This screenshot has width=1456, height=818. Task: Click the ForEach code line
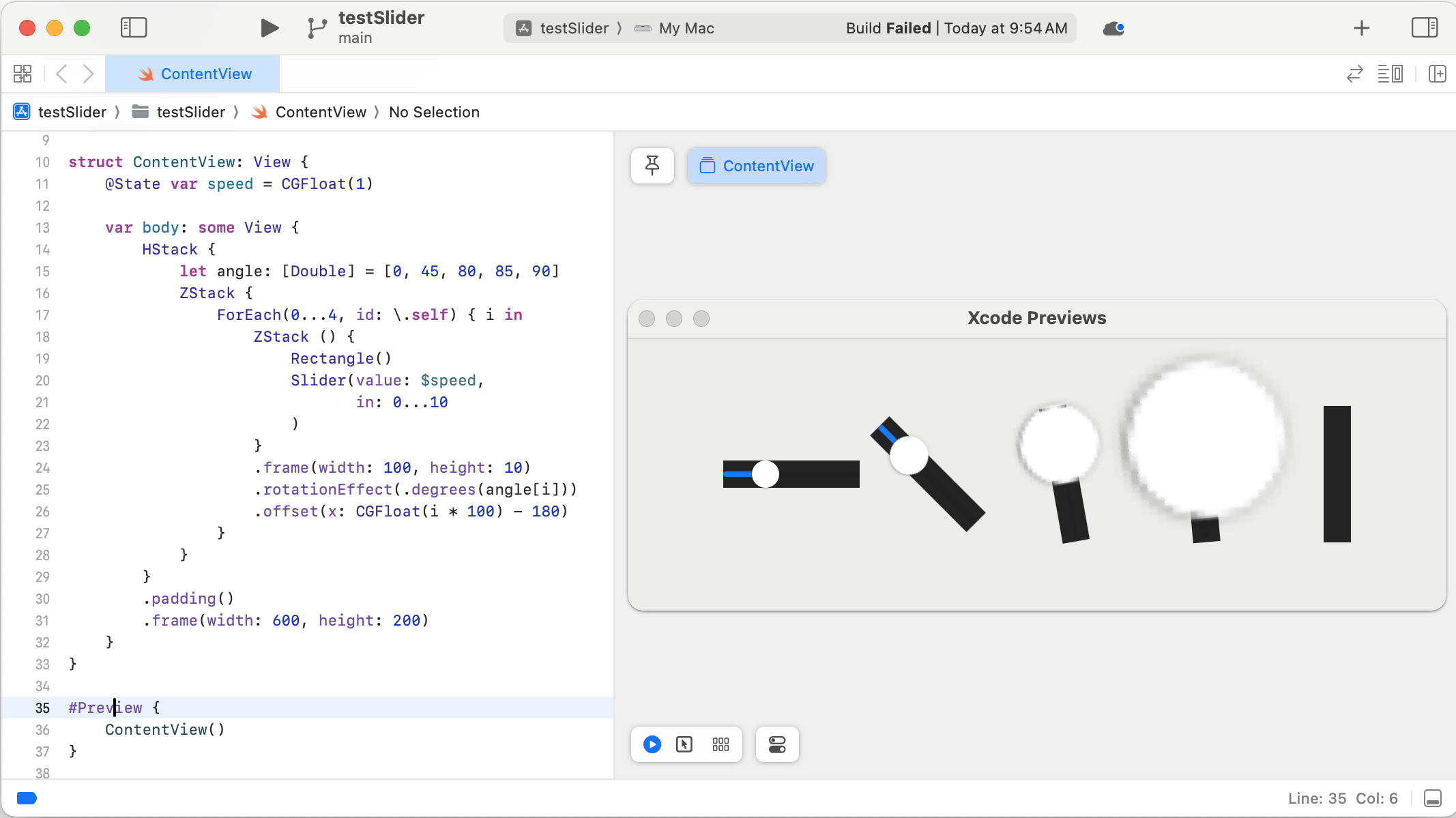click(x=370, y=315)
